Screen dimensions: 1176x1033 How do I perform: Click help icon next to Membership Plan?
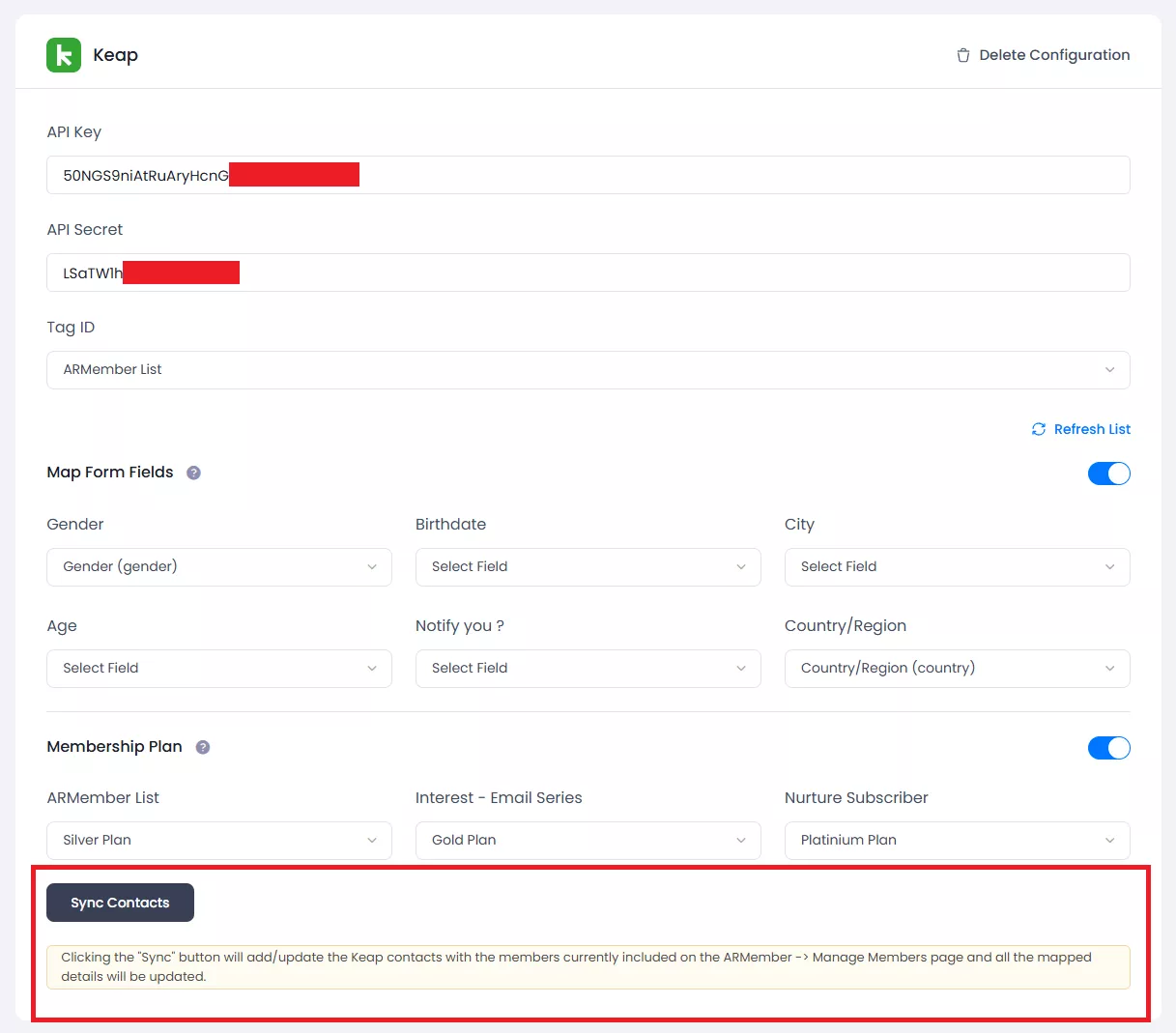[203, 747]
